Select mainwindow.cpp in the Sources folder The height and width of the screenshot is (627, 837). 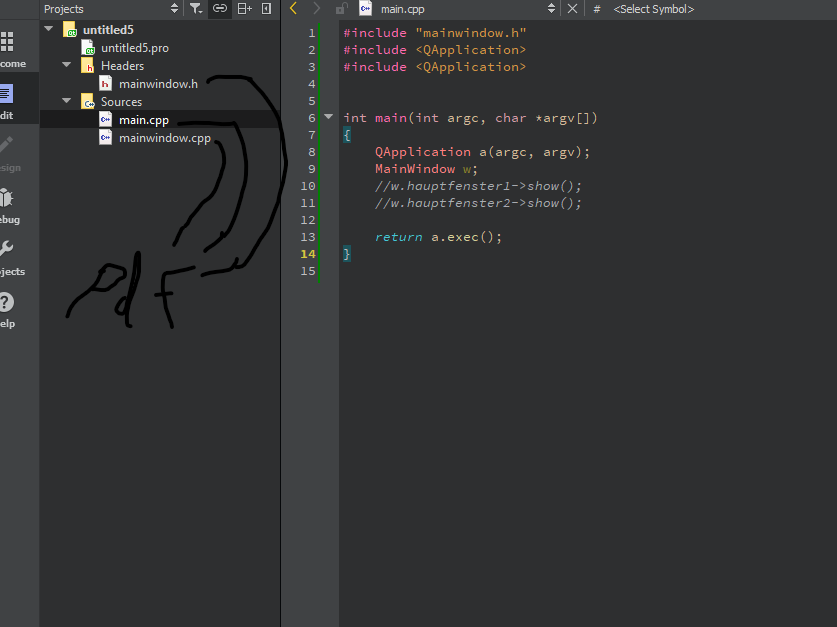click(x=164, y=138)
